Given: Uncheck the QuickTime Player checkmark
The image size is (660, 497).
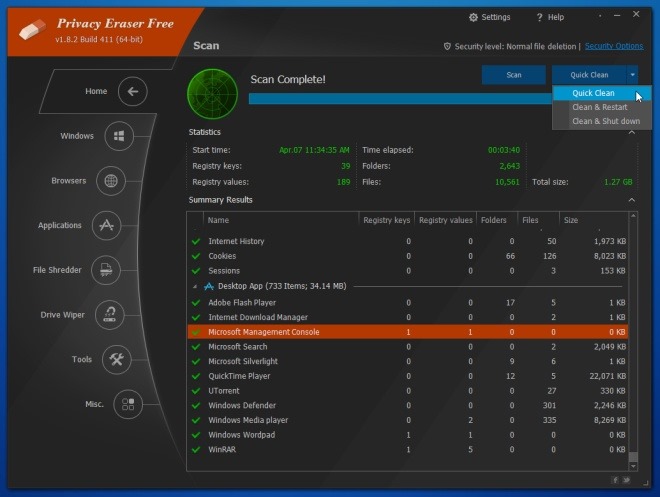Looking at the screenshot, I should [x=196, y=376].
